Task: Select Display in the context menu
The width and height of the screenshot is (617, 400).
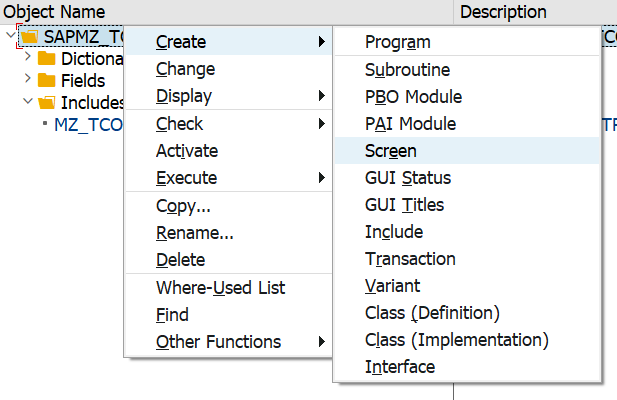Action: point(229,96)
